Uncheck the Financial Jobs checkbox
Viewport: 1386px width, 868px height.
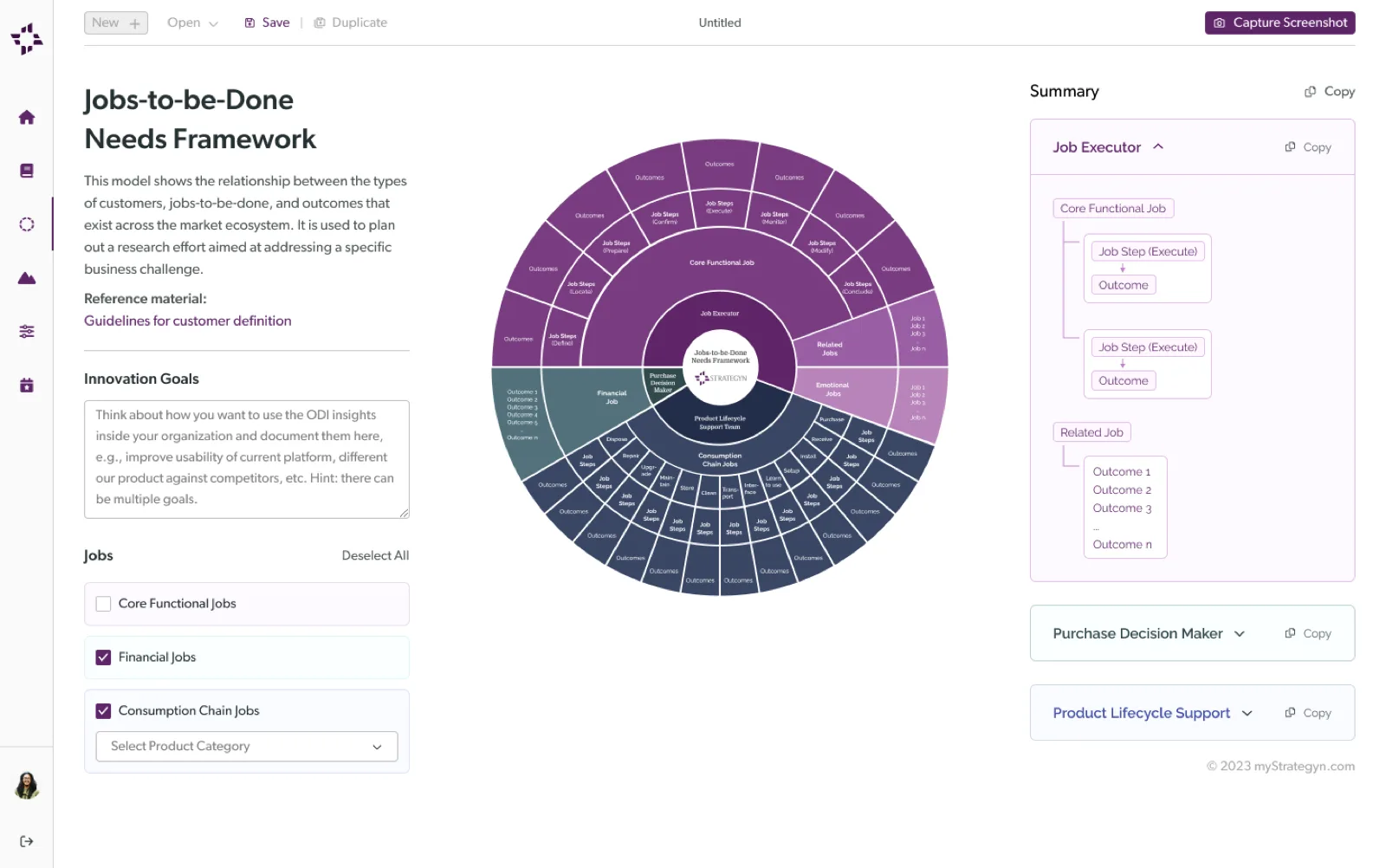[x=103, y=657]
